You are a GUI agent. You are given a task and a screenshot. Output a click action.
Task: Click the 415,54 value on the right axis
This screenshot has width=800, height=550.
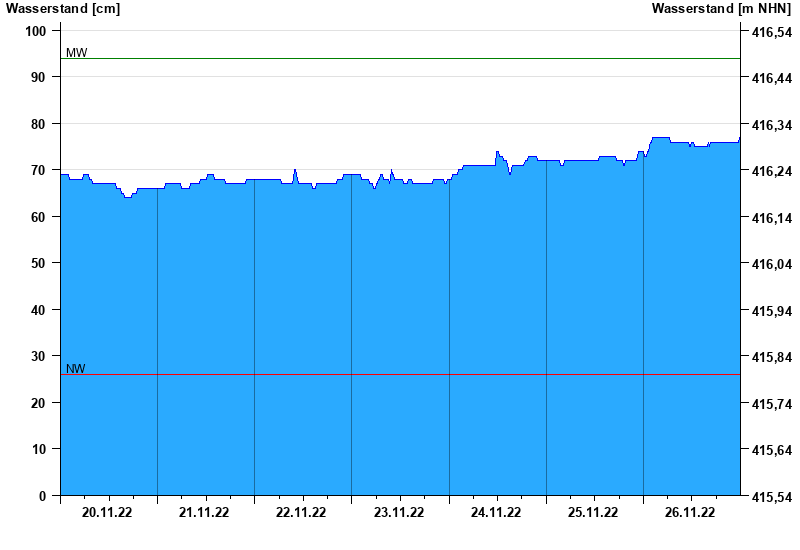click(x=770, y=497)
